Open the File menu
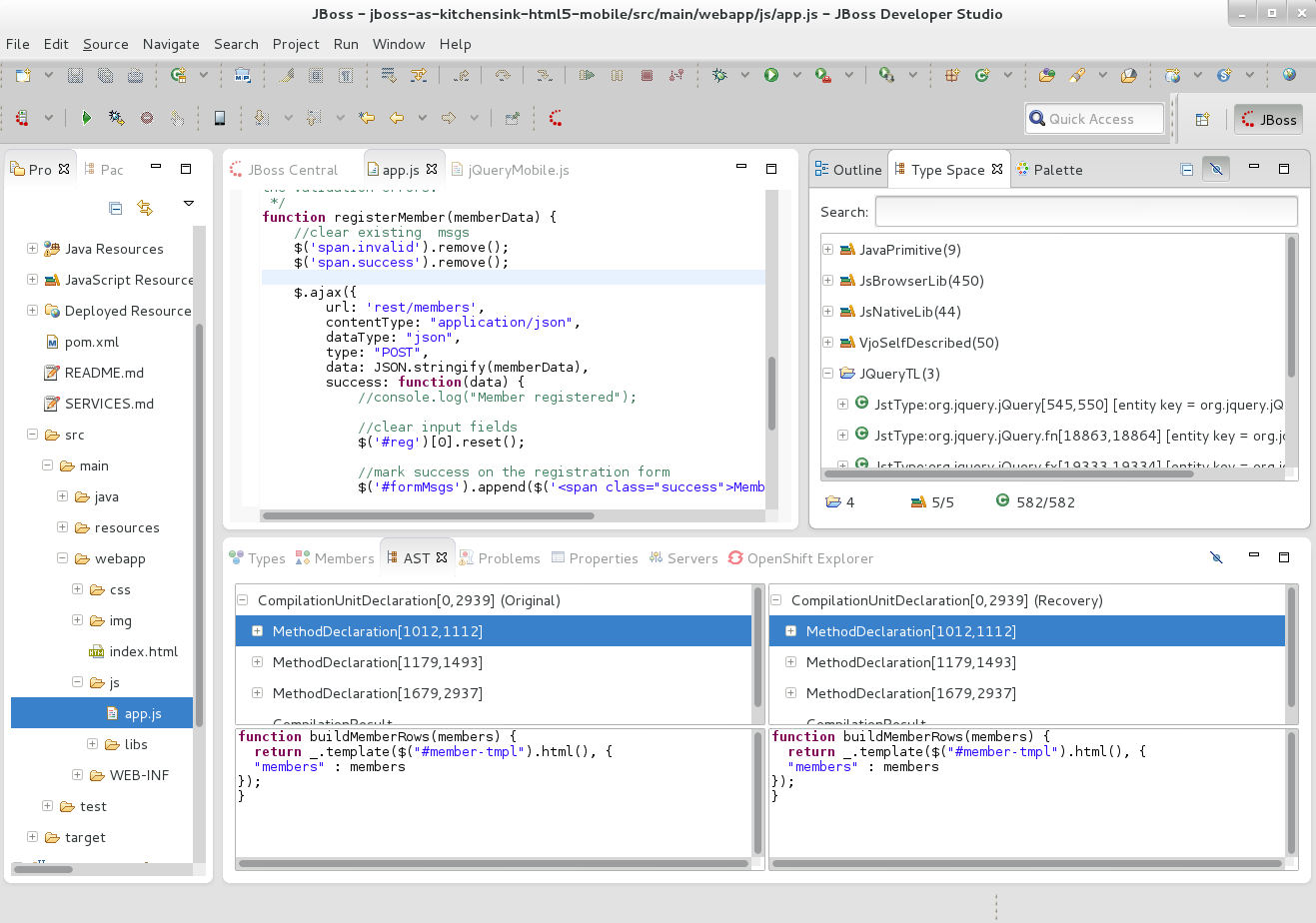 coord(17,44)
